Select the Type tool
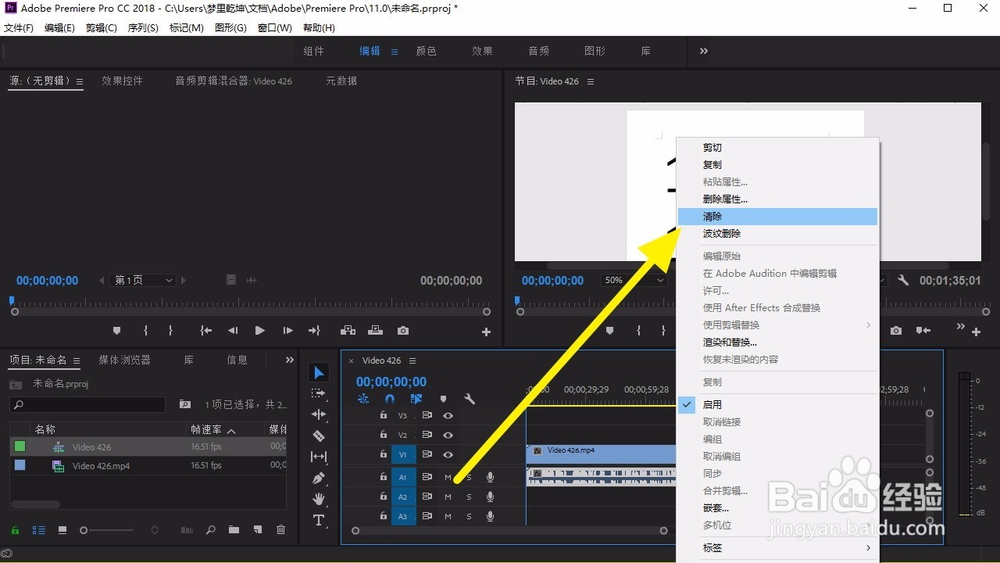1000x563 pixels. (318, 520)
